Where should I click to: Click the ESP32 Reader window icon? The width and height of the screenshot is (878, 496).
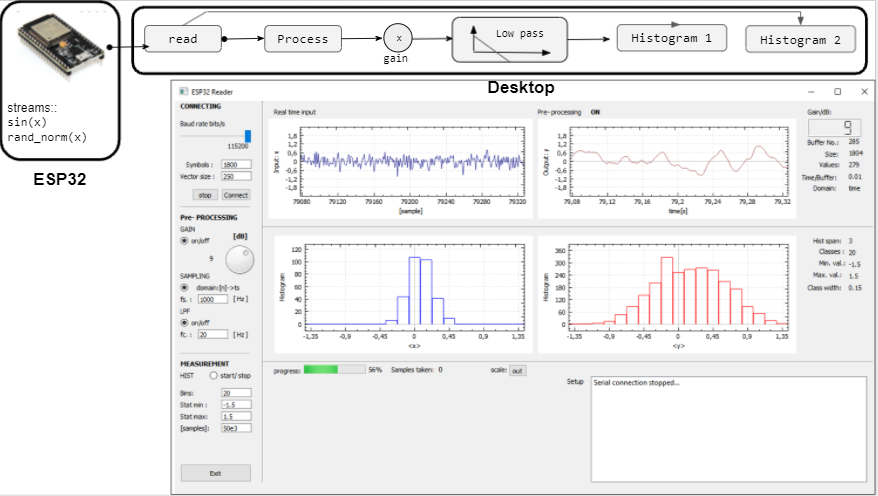[x=184, y=91]
